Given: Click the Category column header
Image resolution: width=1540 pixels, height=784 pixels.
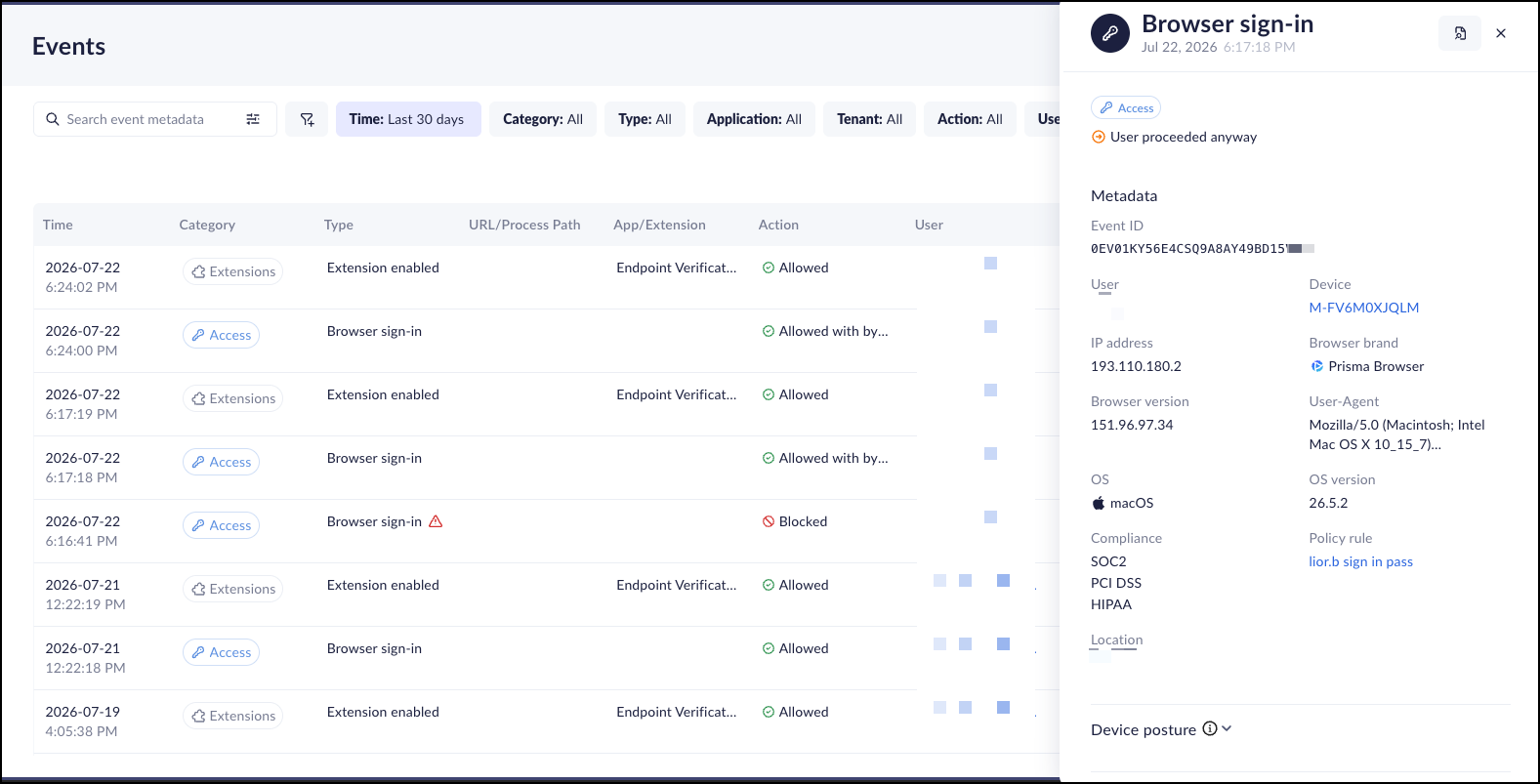Looking at the screenshot, I should coord(207,225).
